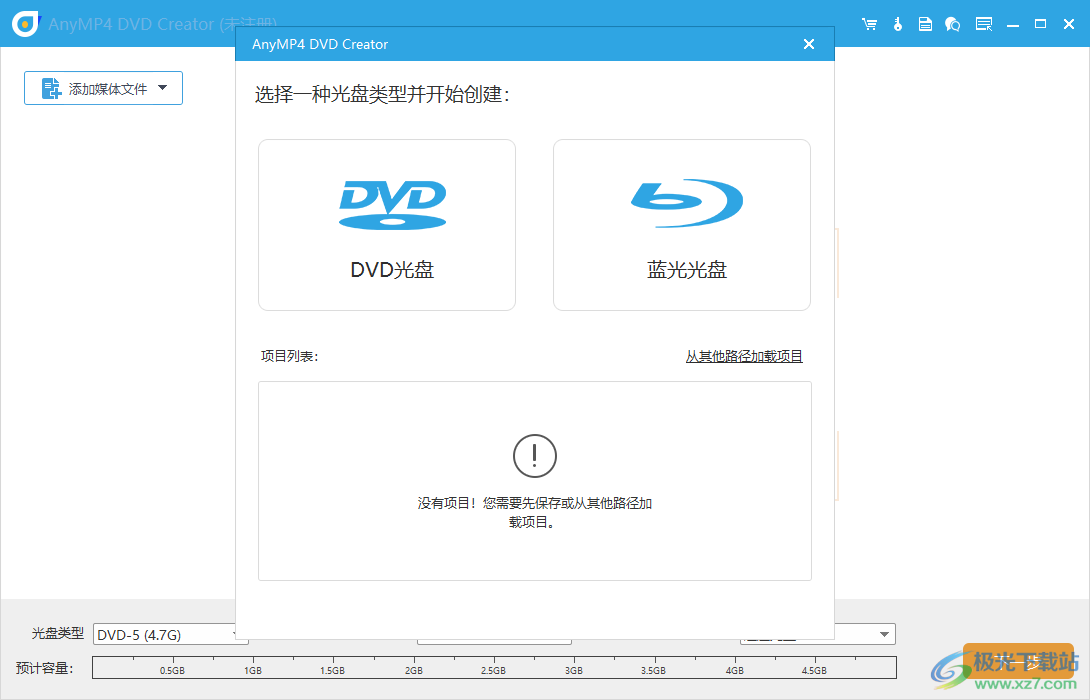Click the warning exclamation icon in project list
Viewport: 1090px width, 700px height.
(x=534, y=455)
